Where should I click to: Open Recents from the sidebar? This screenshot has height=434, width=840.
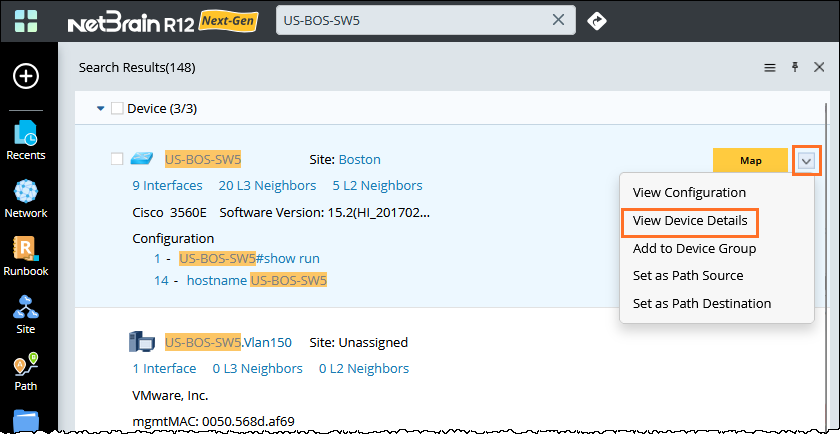coord(26,140)
